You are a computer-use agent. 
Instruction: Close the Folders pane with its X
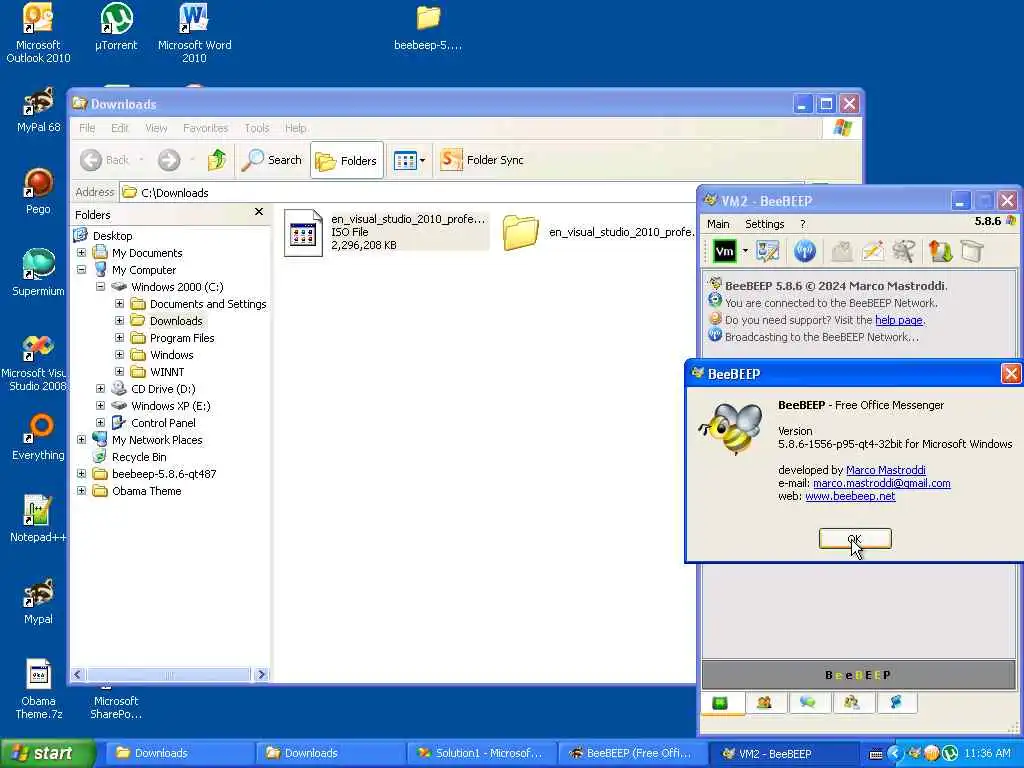[x=259, y=212]
